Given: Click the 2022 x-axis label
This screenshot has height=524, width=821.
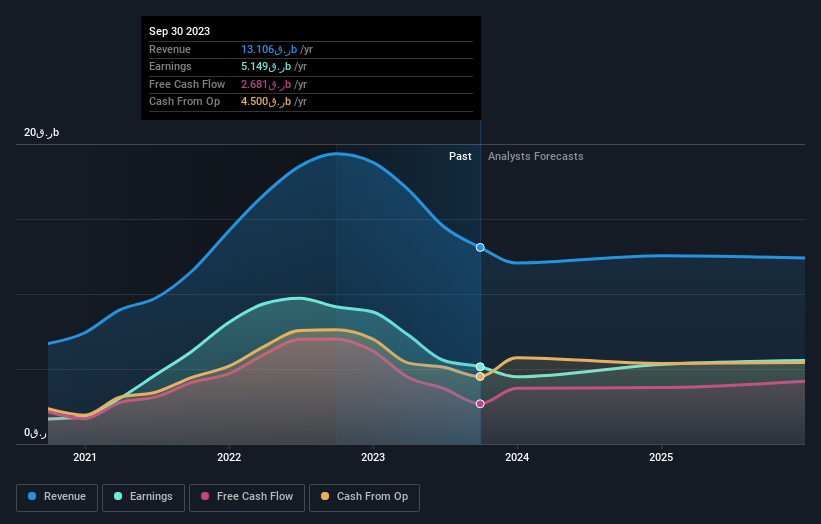Looking at the screenshot, I should 229,458.
